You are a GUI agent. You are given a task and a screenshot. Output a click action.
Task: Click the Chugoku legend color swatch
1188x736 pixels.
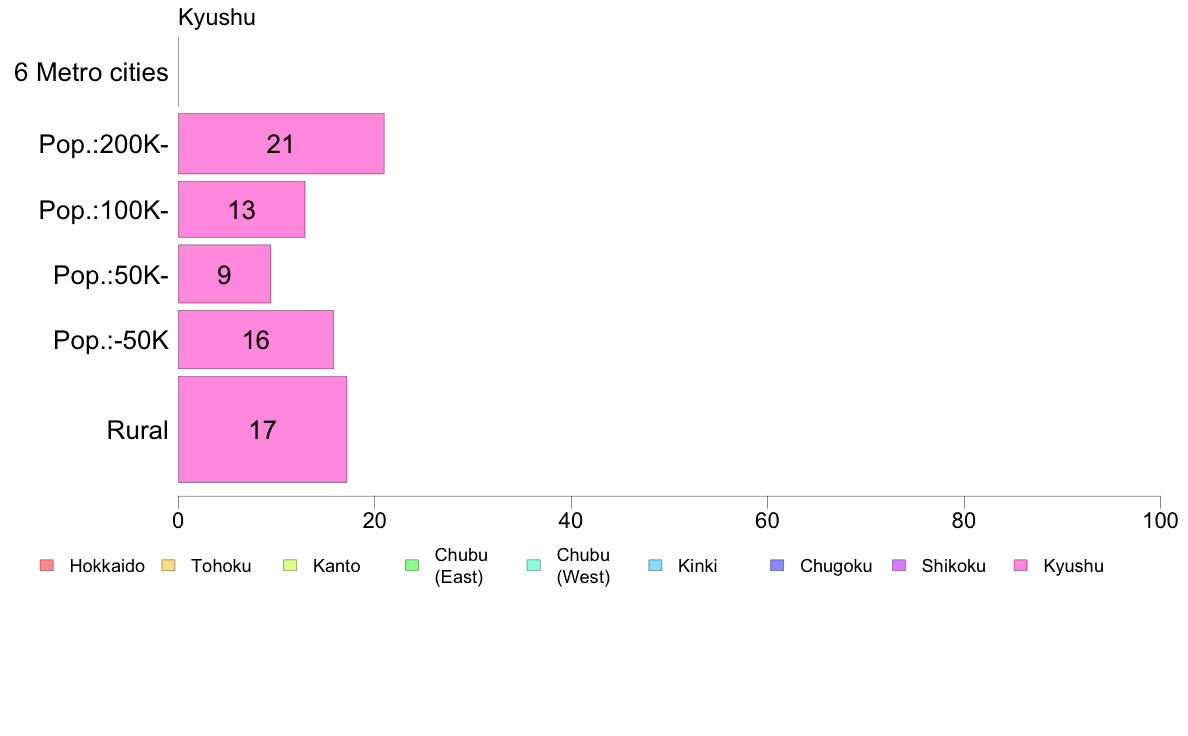tap(777, 565)
